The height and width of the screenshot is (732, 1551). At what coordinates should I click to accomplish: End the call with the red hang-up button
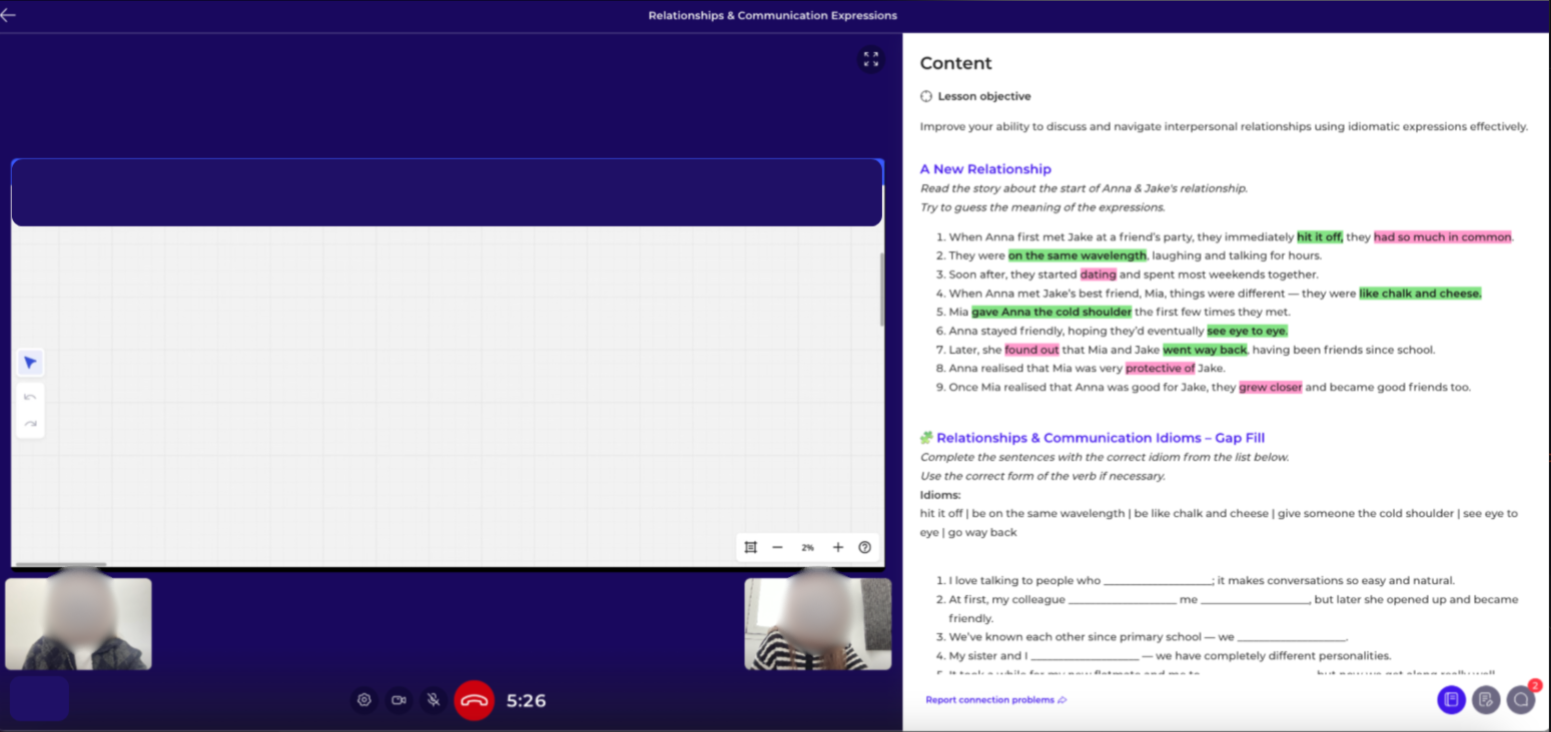(474, 700)
